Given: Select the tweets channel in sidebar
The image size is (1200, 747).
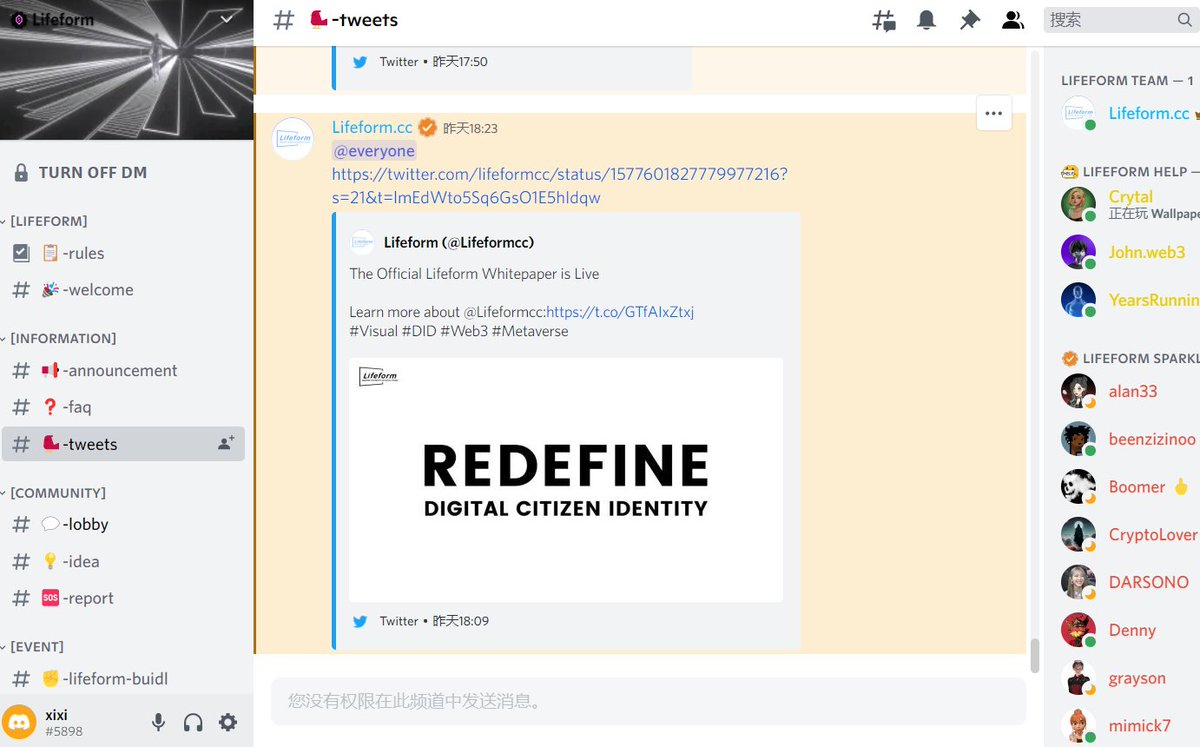Looking at the screenshot, I should (x=124, y=444).
